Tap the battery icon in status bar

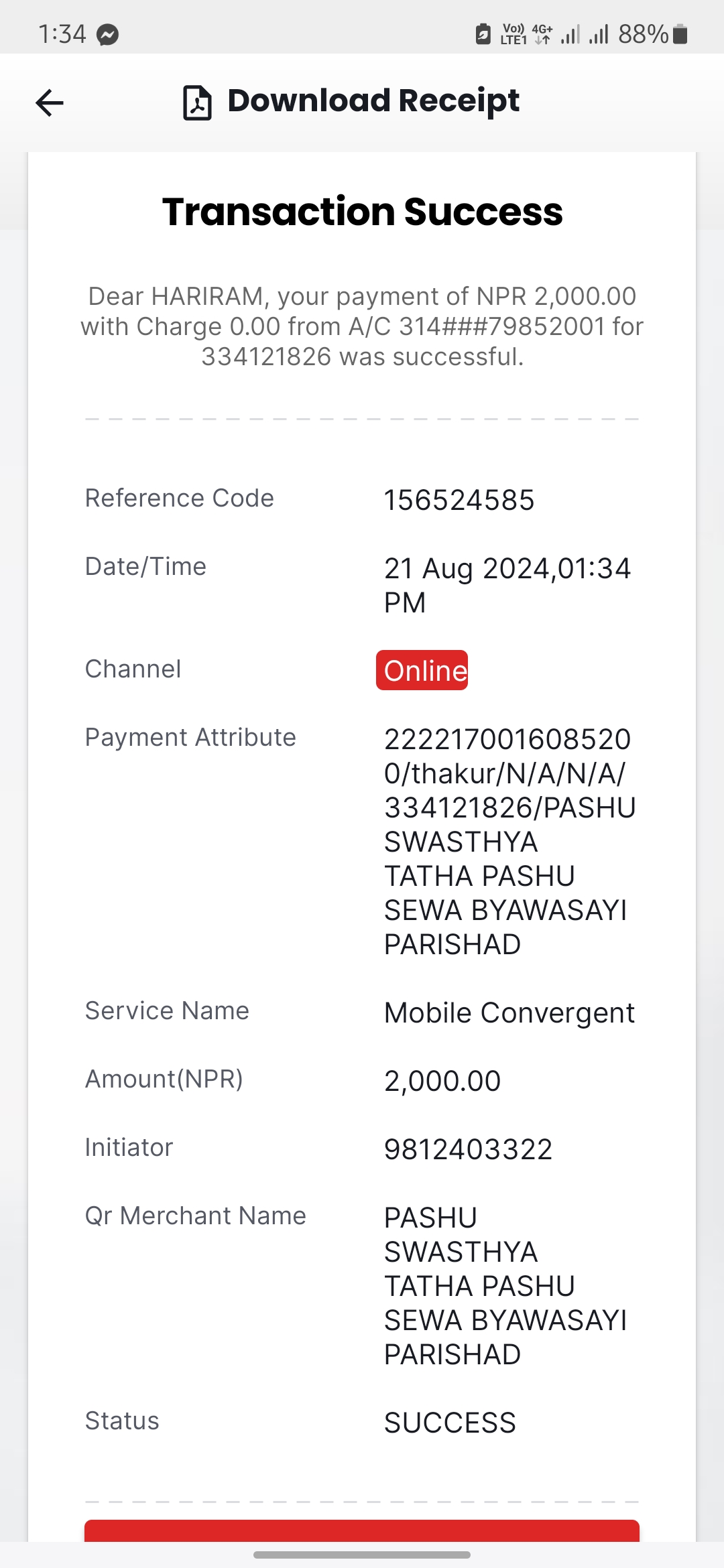click(x=680, y=34)
